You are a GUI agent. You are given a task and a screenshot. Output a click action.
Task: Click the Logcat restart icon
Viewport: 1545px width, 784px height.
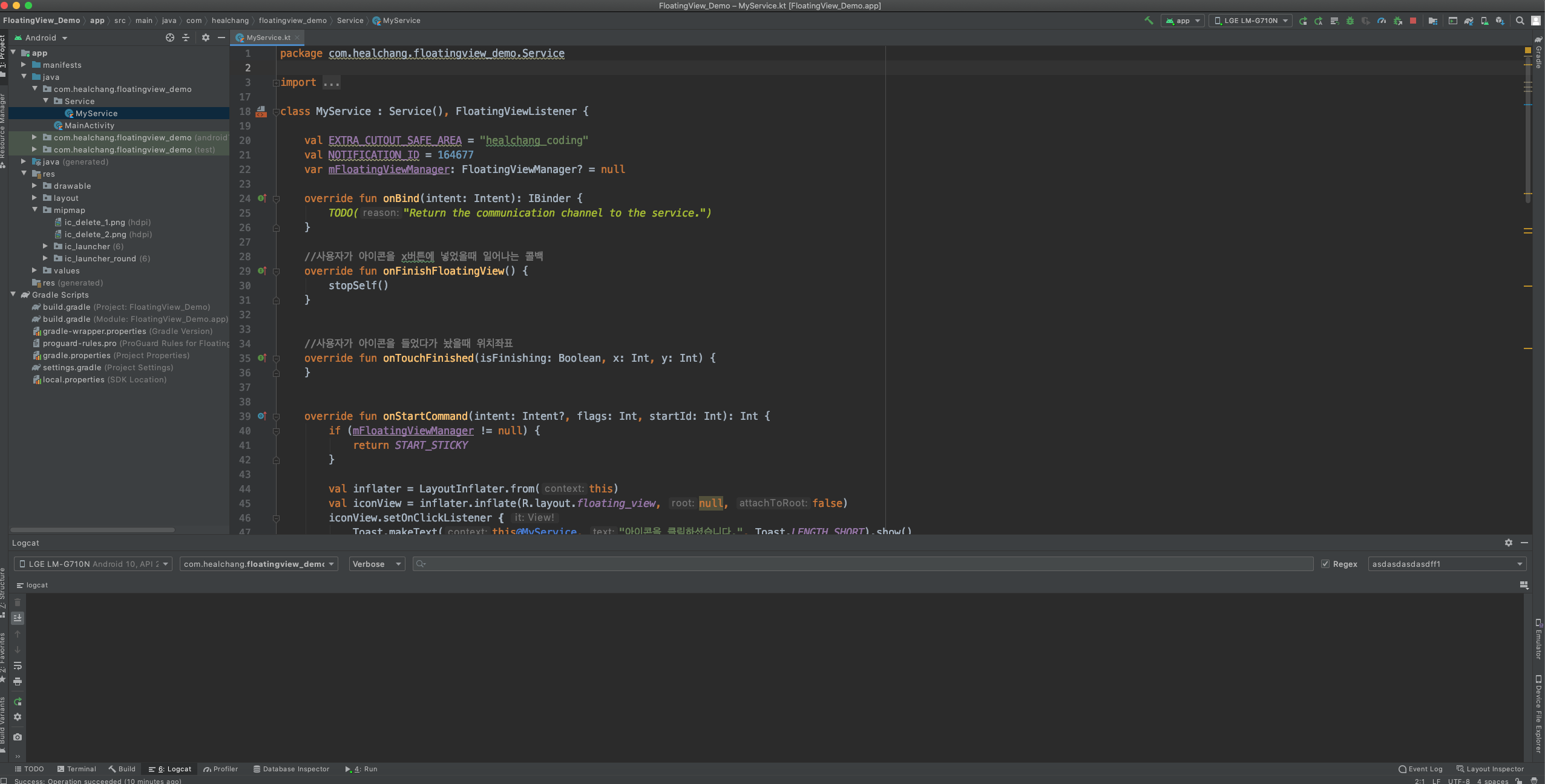pyautogui.click(x=18, y=702)
